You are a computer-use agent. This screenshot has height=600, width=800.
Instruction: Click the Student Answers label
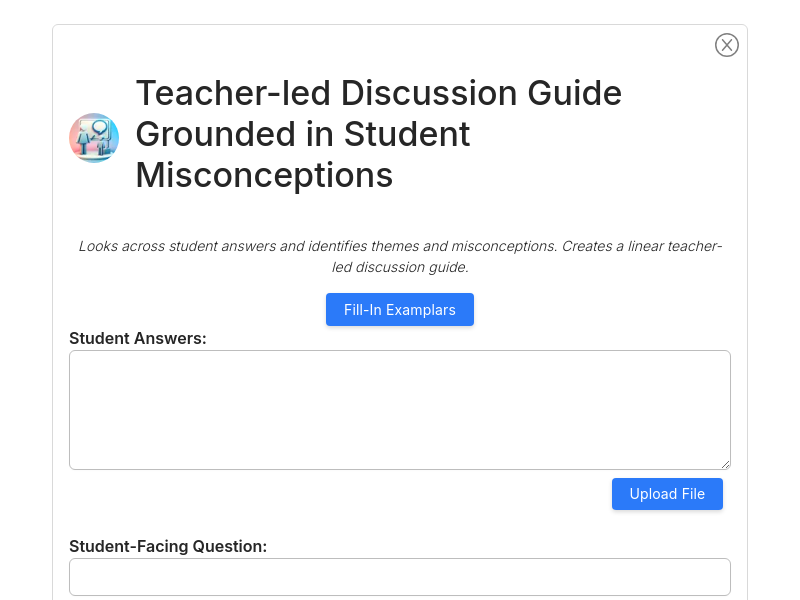coord(138,338)
